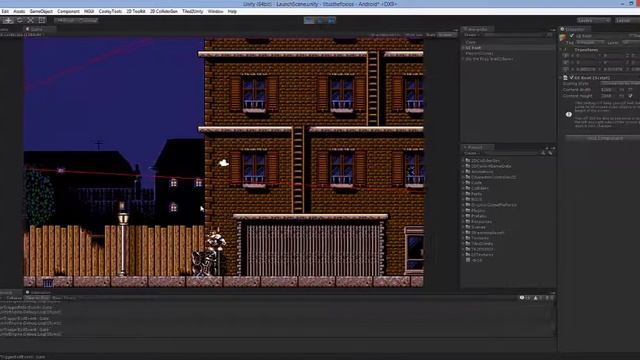Screen dimensions: 640x360
Task: Click the UI Root script component icon
Action: 565,78
